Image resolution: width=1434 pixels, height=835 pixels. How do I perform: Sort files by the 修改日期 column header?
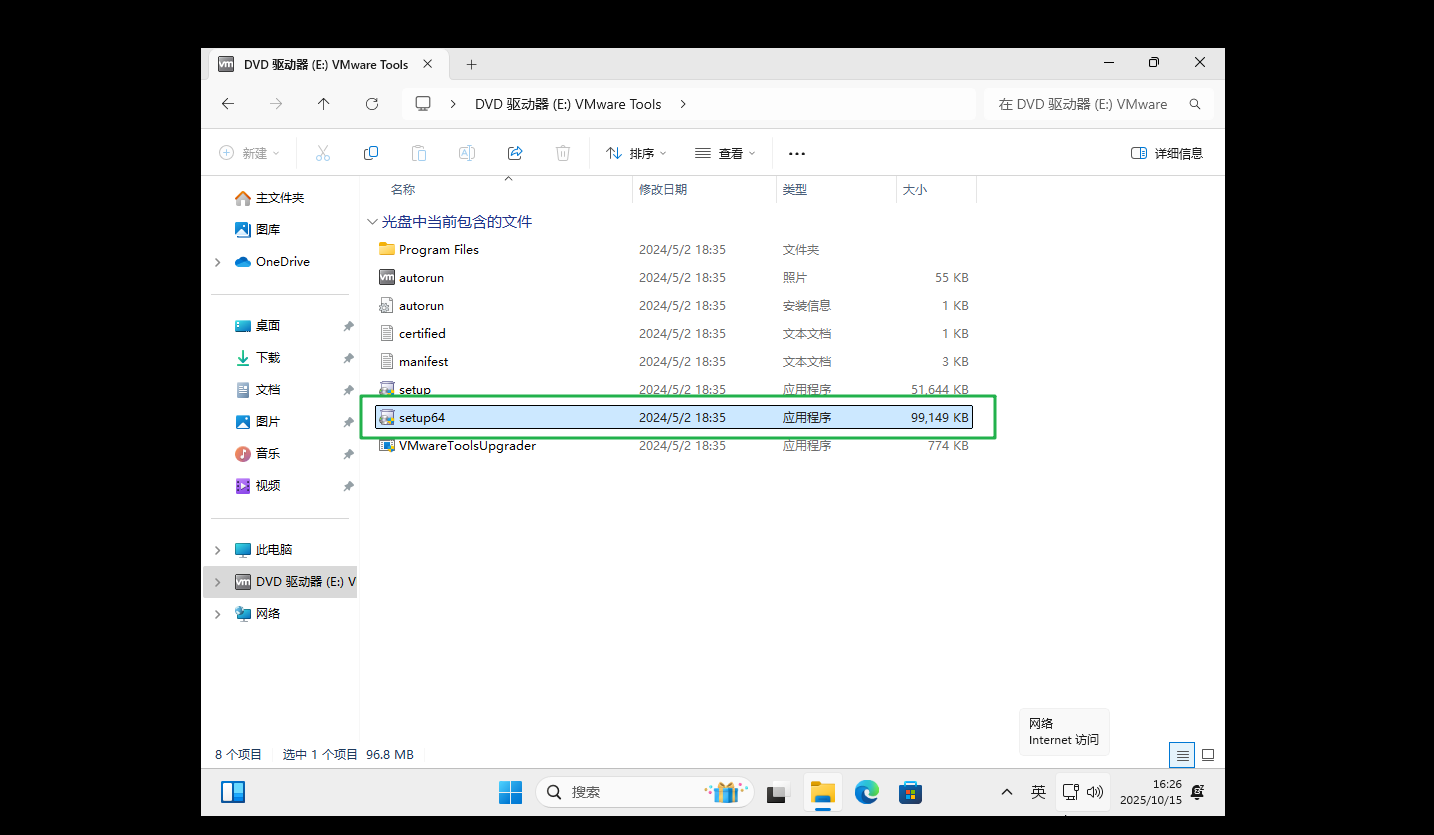pyautogui.click(x=663, y=189)
